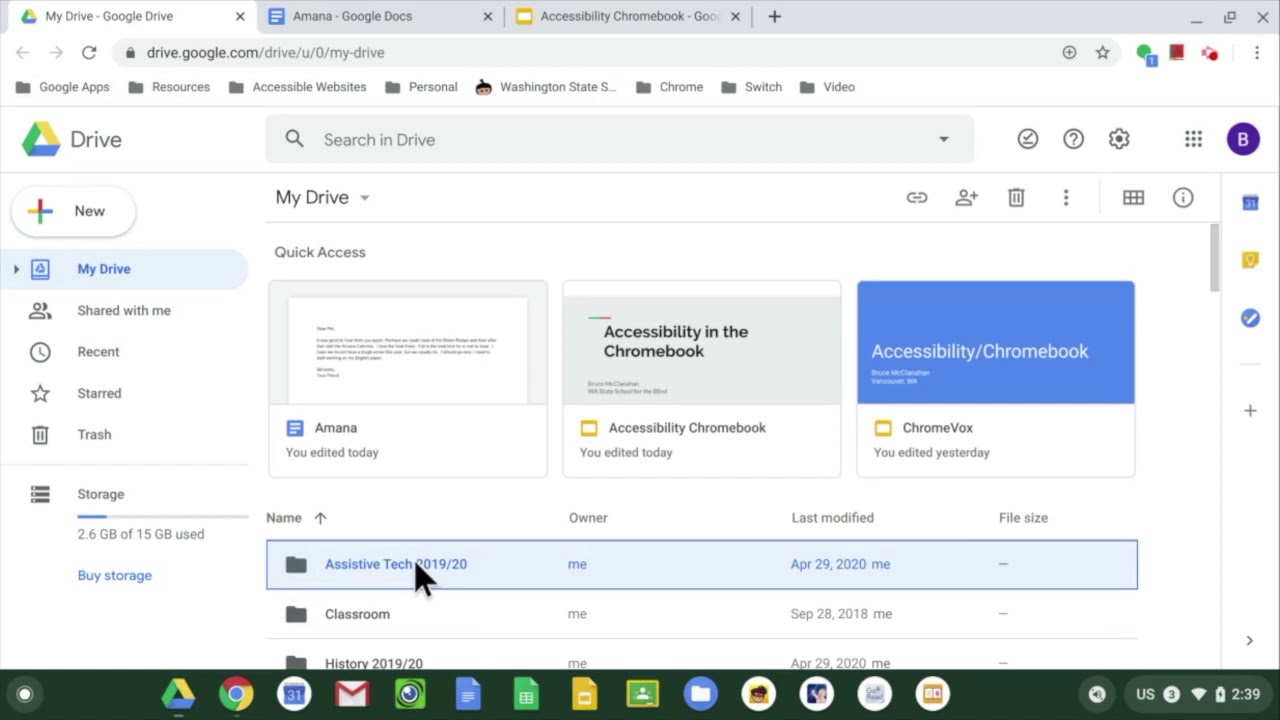Open the Accessibility Chromebook quick access card
This screenshot has width=1280, height=720.
click(x=702, y=379)
